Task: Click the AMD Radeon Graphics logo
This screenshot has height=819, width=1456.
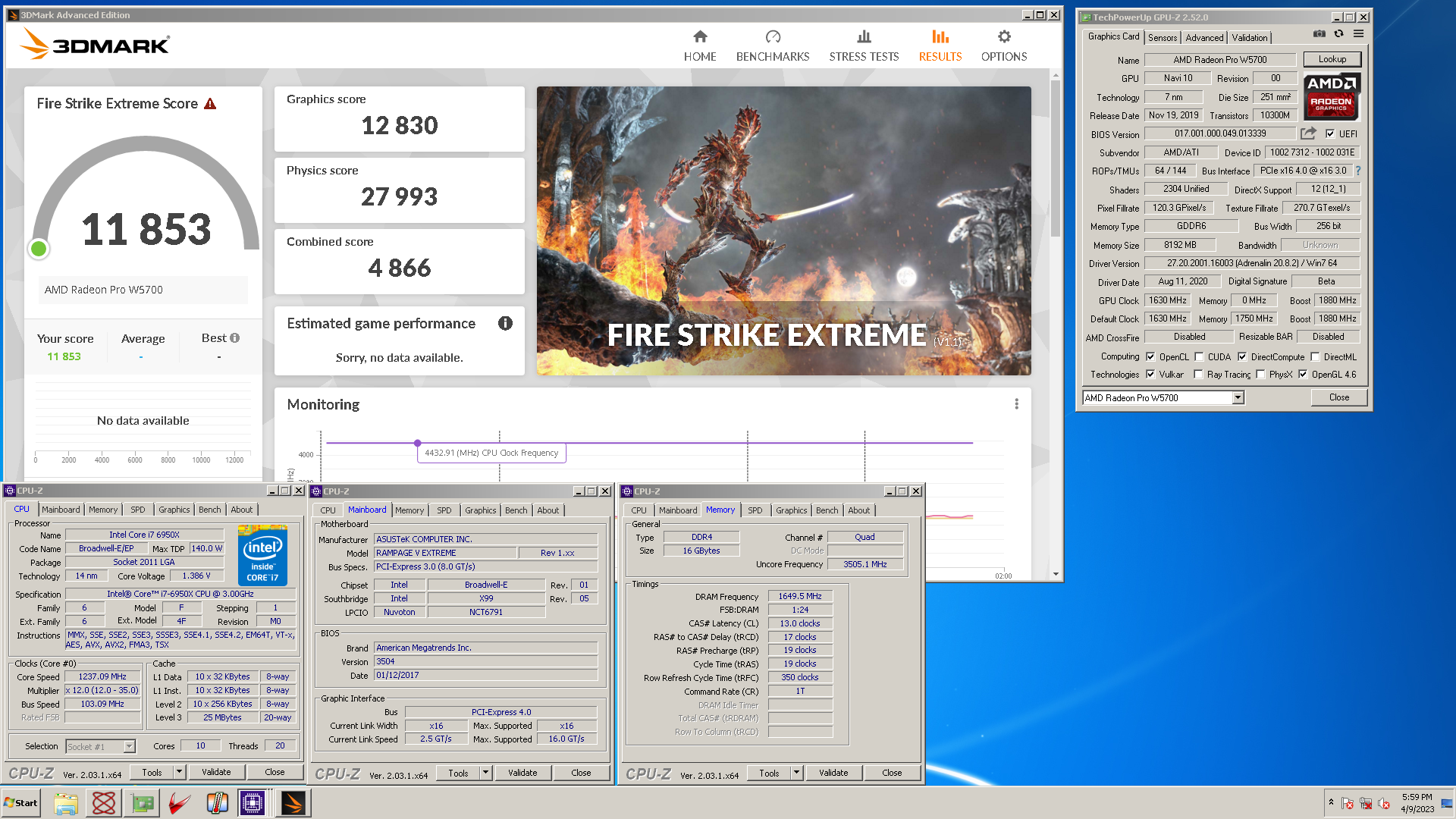Action: coord(1332,97)
